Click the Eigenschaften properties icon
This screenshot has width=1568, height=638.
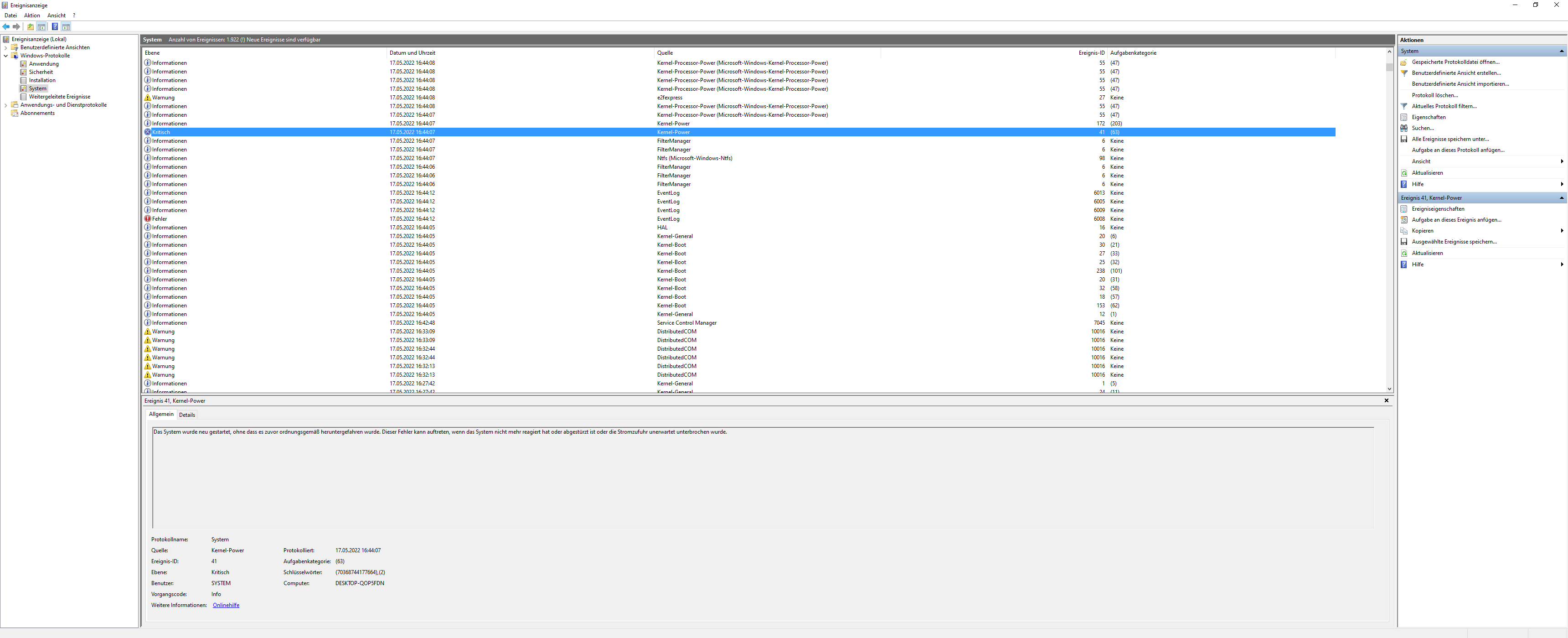pyautogui.click(x=1404, y=118)
